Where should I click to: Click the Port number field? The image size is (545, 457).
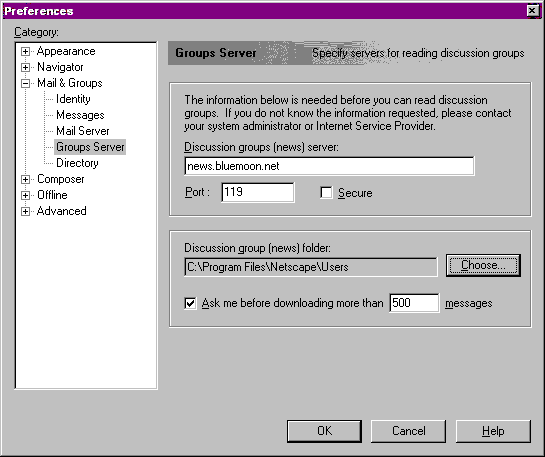point(258,192)
